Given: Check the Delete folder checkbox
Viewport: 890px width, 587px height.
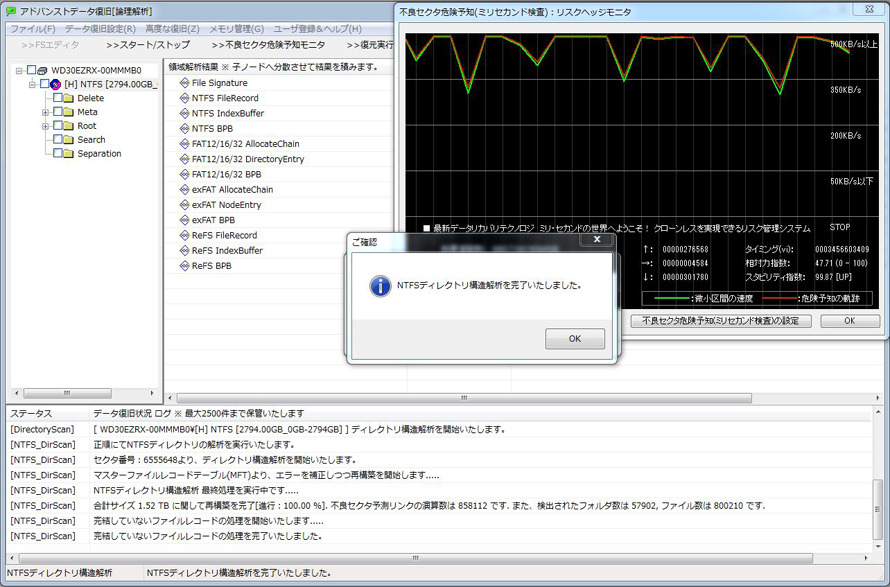Looking at the screenshot, I should 58,98.
